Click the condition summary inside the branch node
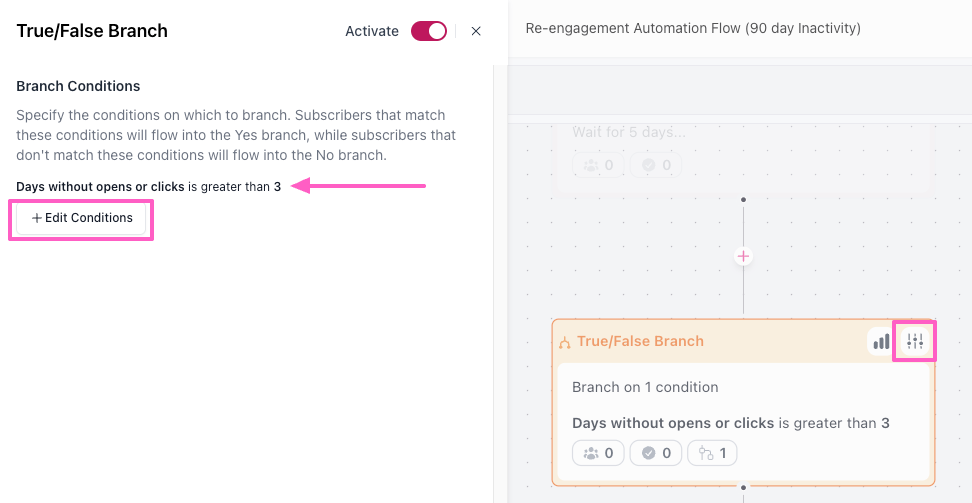 tap(731, 424)
